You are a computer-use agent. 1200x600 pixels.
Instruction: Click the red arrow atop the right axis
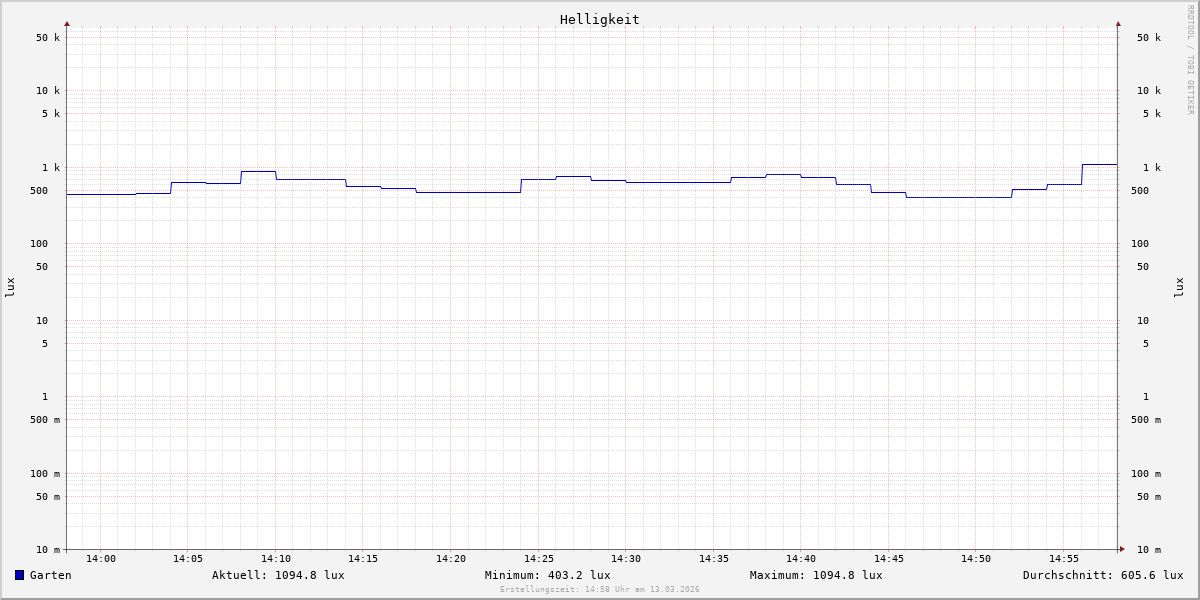pyautogui.click(x=1118, y=23)
